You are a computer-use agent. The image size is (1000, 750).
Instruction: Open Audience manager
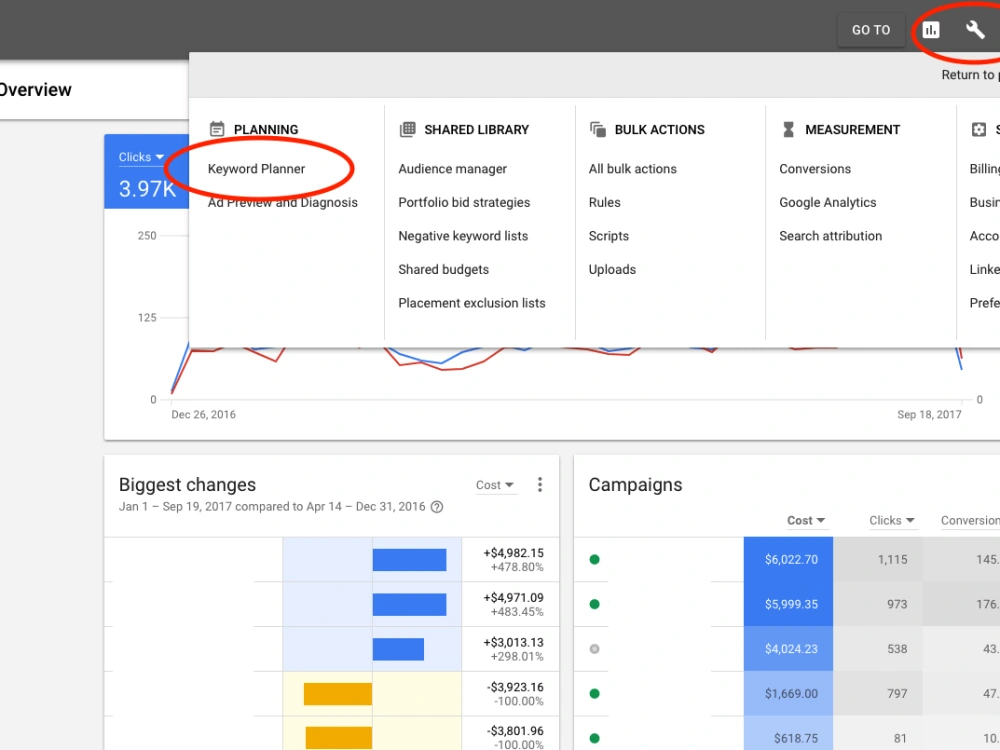click(x=452, y=169)
